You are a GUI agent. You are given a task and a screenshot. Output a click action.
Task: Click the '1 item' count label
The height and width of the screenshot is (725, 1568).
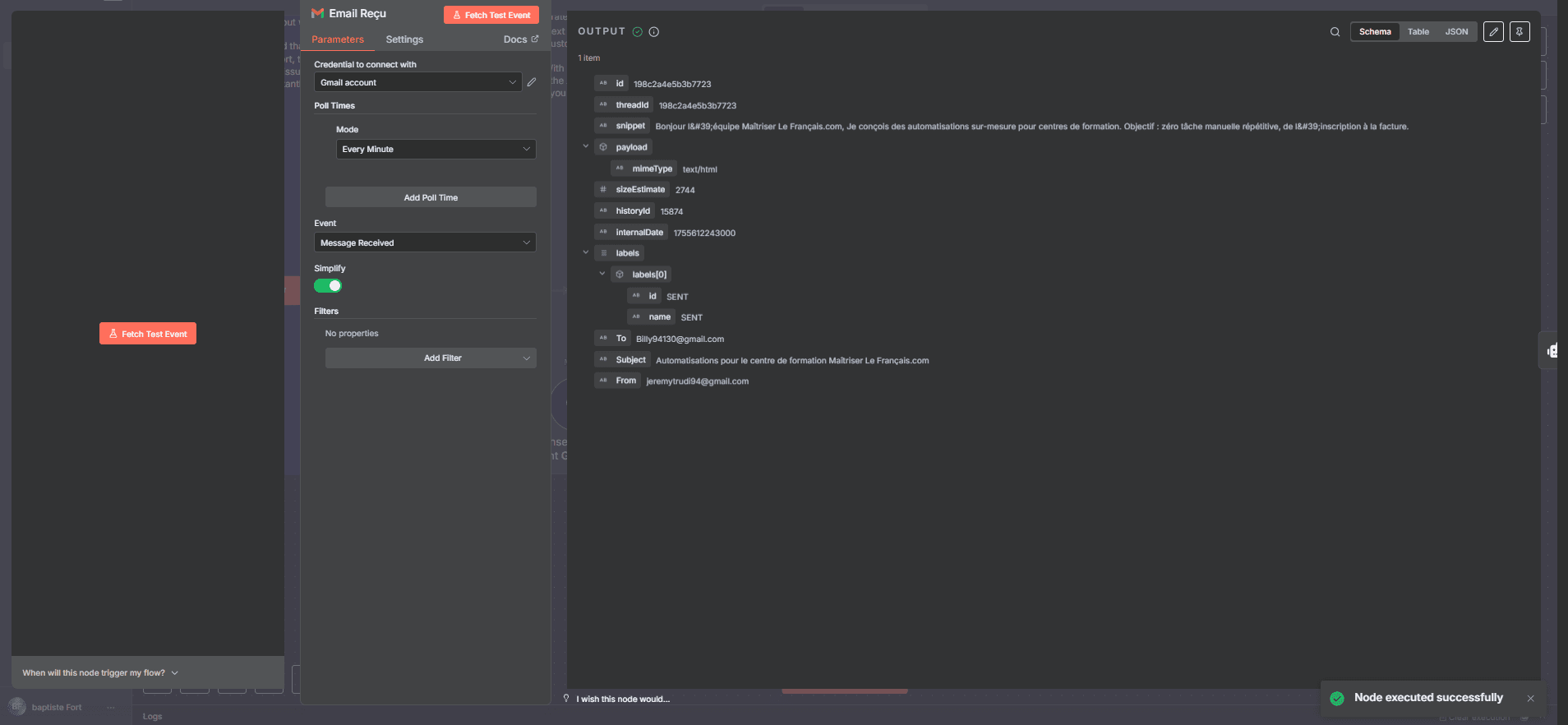point(589,58)
